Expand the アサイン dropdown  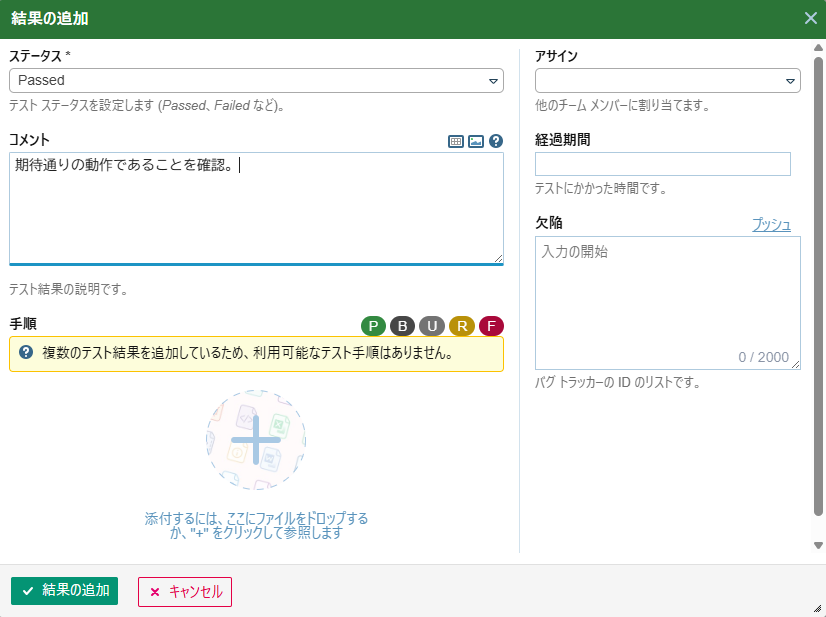[x=668, y=80]
